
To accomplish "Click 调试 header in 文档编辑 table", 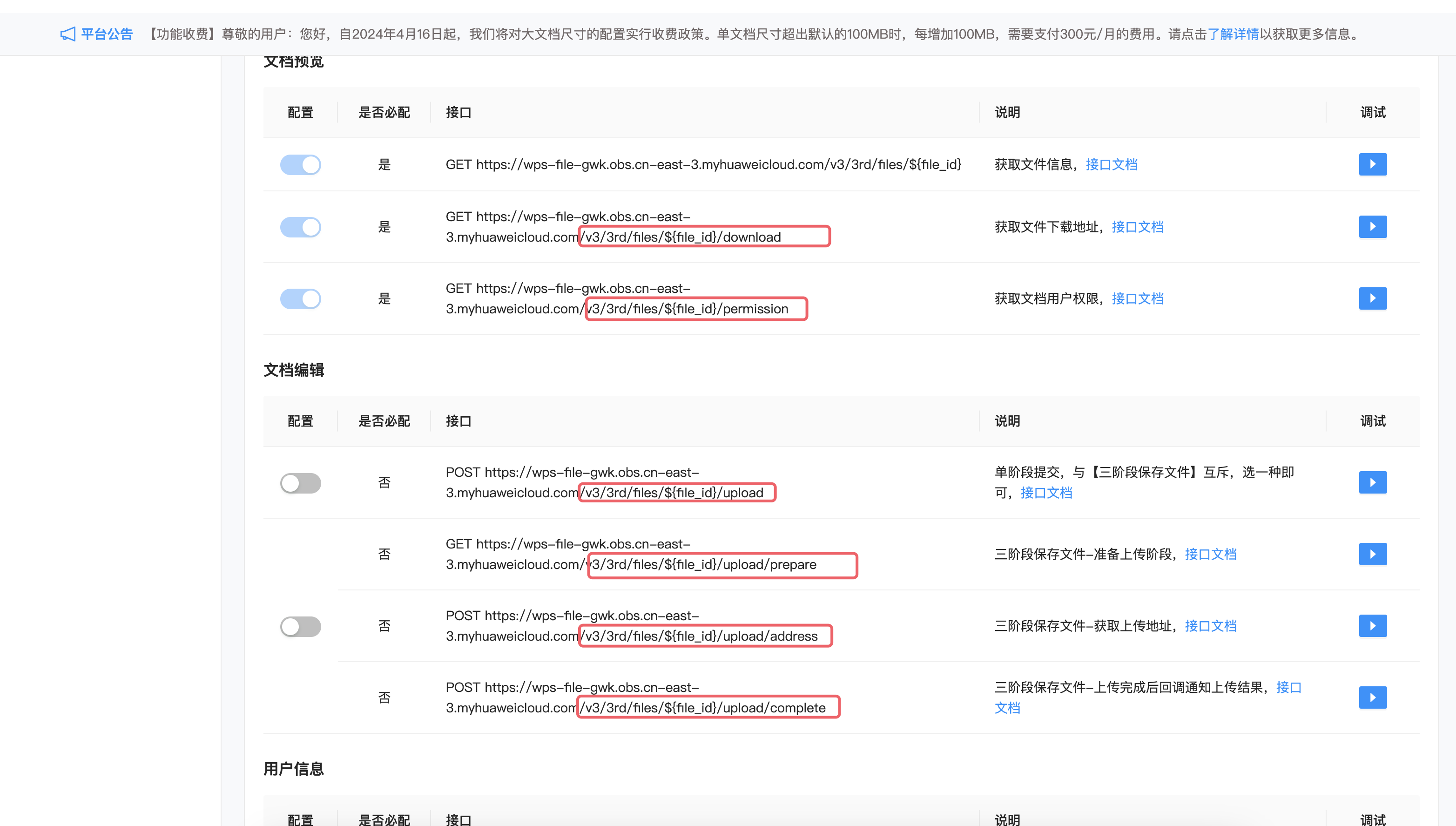I will coord(1373,421).
